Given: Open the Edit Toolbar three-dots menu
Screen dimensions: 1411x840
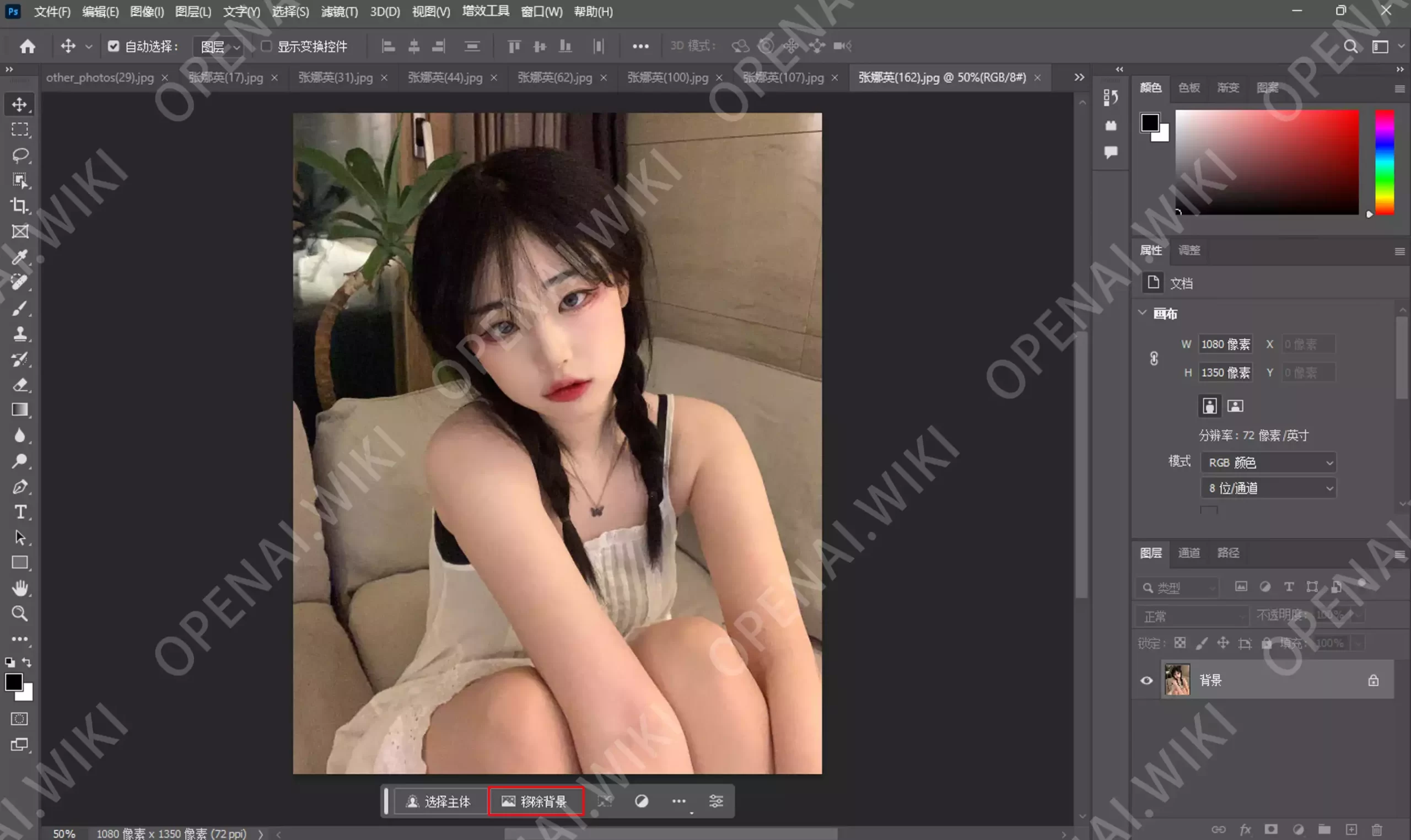Looking at the screenshot, I should 20,639.
